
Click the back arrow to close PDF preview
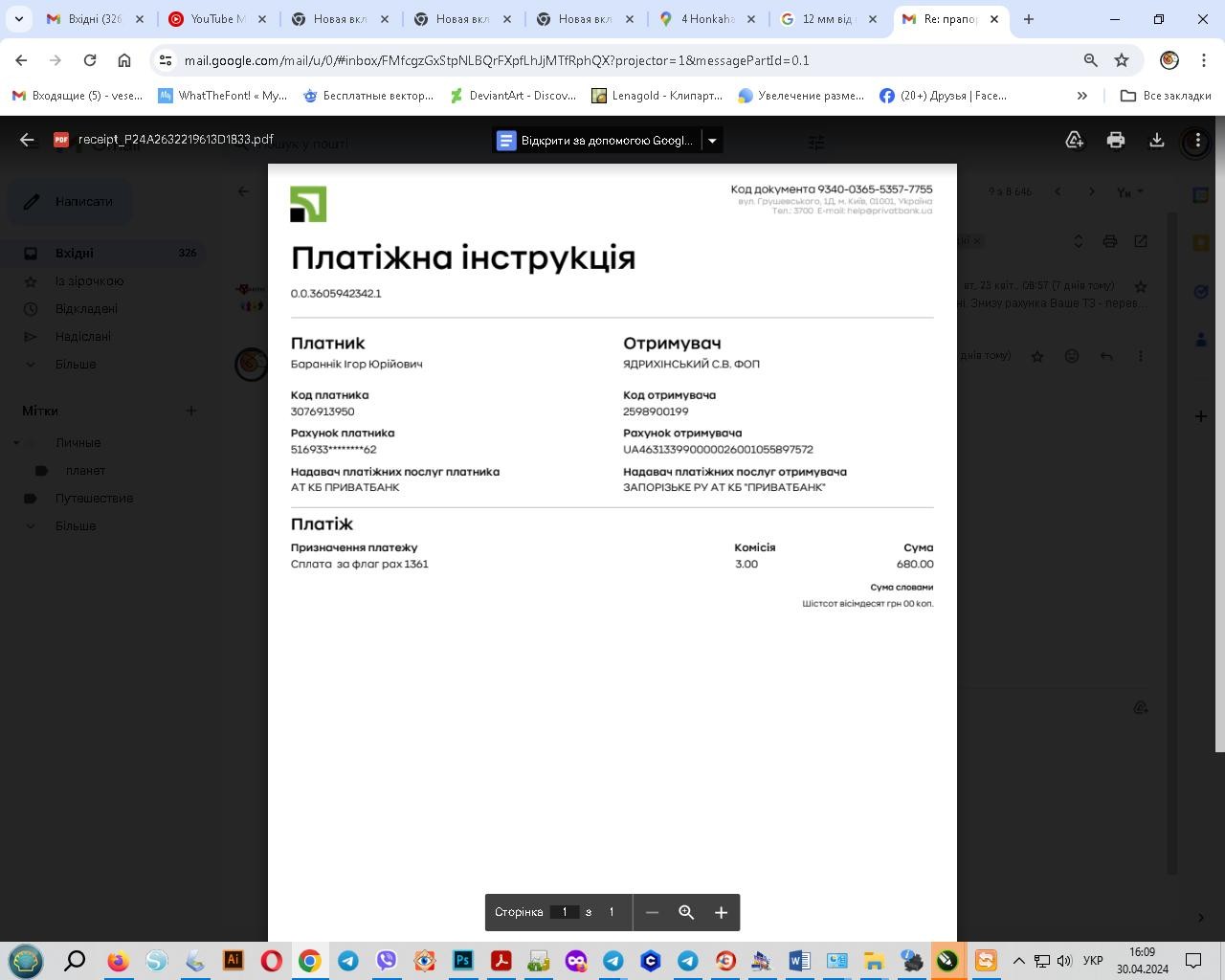[x=27, y=140]
